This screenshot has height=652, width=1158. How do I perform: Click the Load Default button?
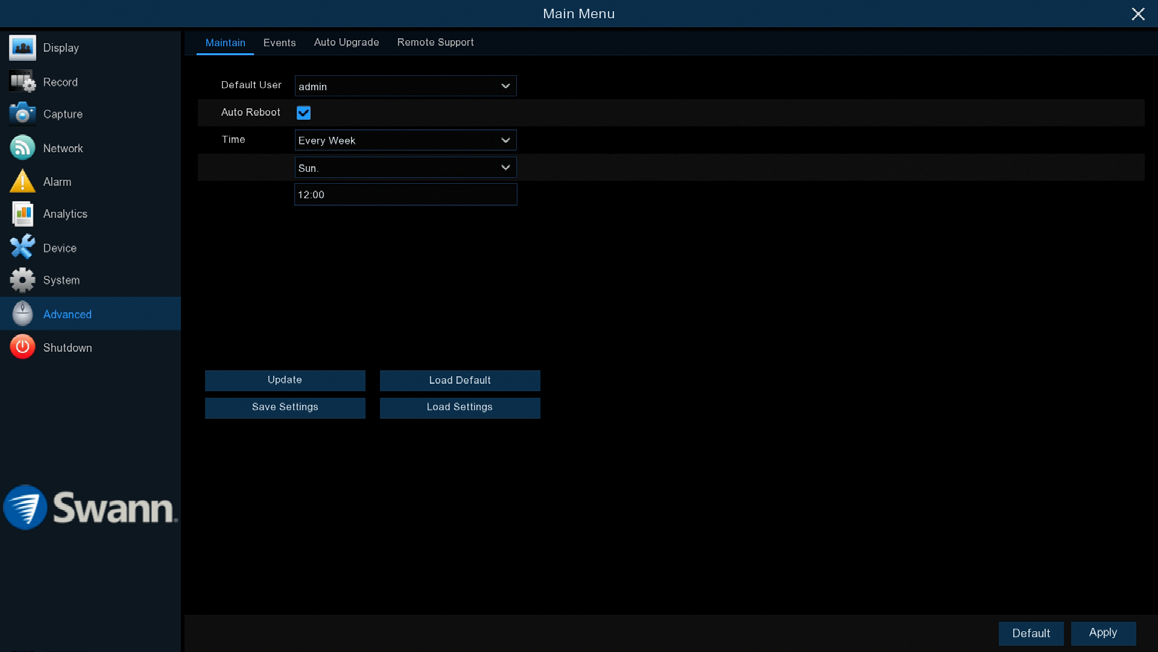(x=460, y=380)
